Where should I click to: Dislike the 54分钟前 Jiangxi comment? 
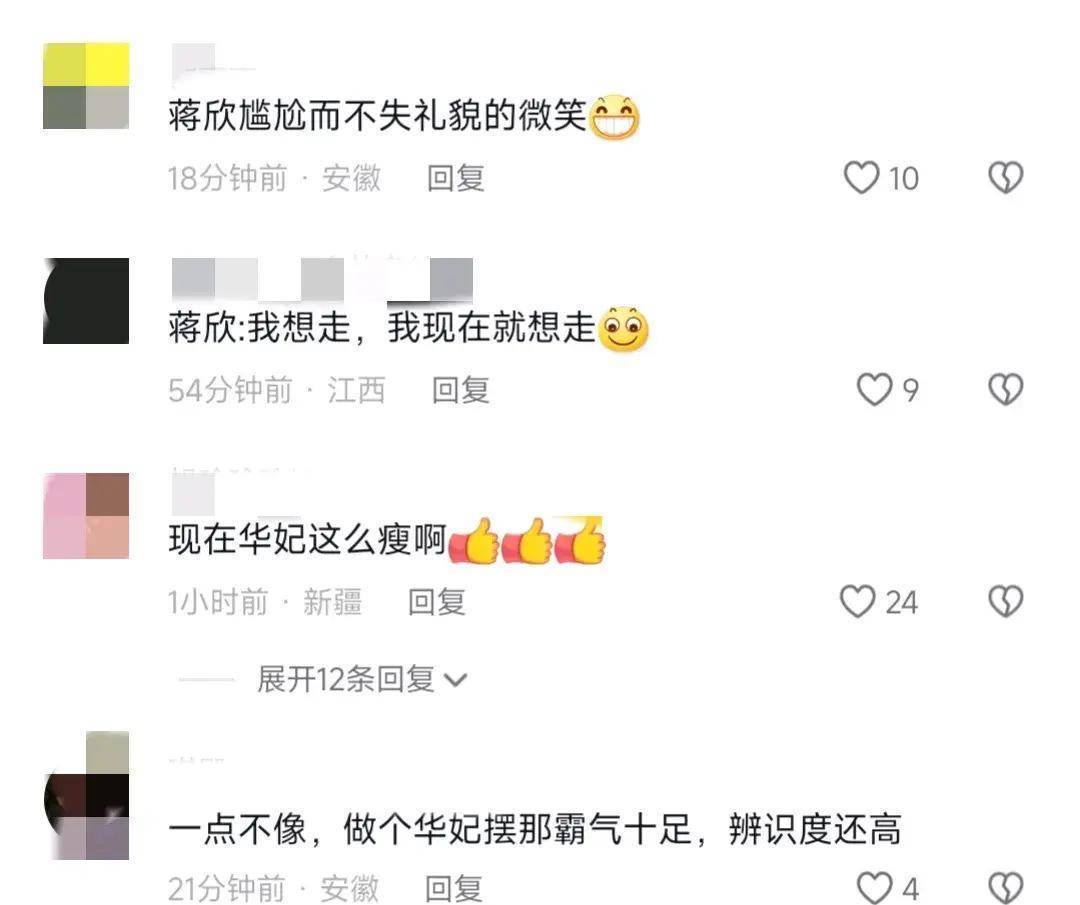point(1006,390)
